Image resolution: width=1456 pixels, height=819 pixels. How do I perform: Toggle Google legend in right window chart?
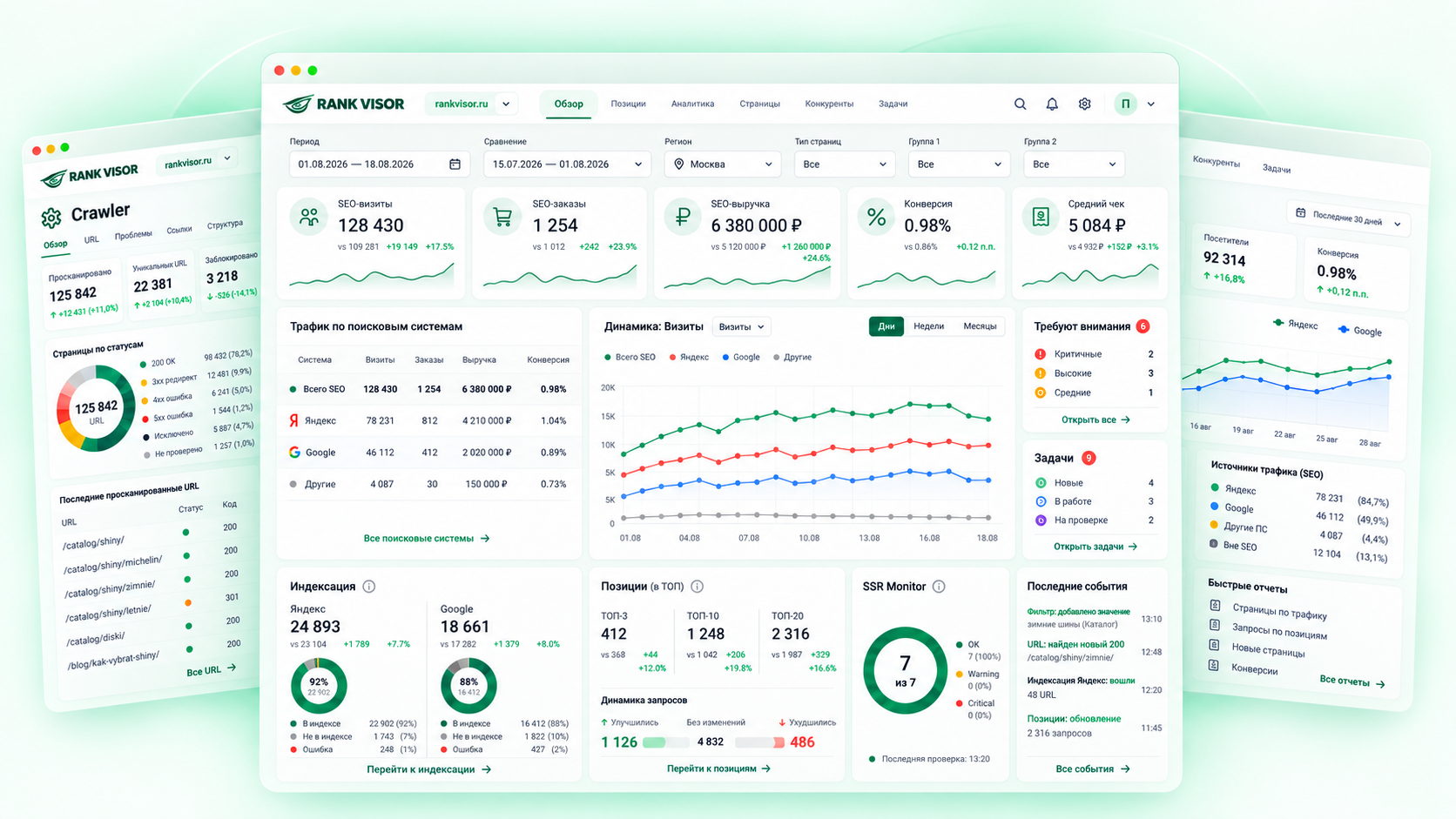point(1360,331)
